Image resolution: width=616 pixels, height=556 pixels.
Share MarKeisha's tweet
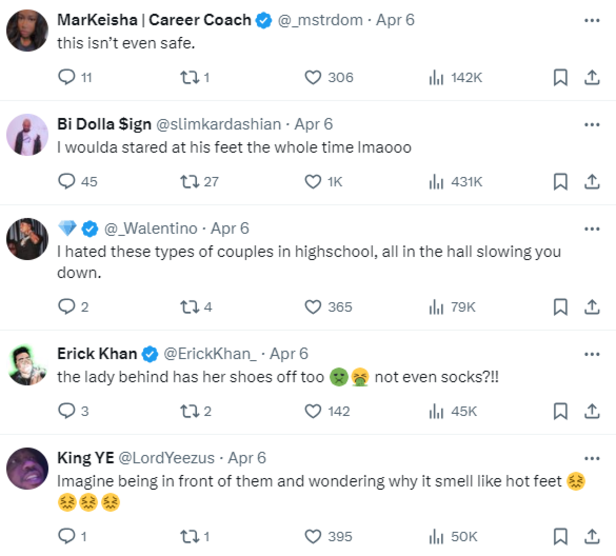tap(591, 77)
